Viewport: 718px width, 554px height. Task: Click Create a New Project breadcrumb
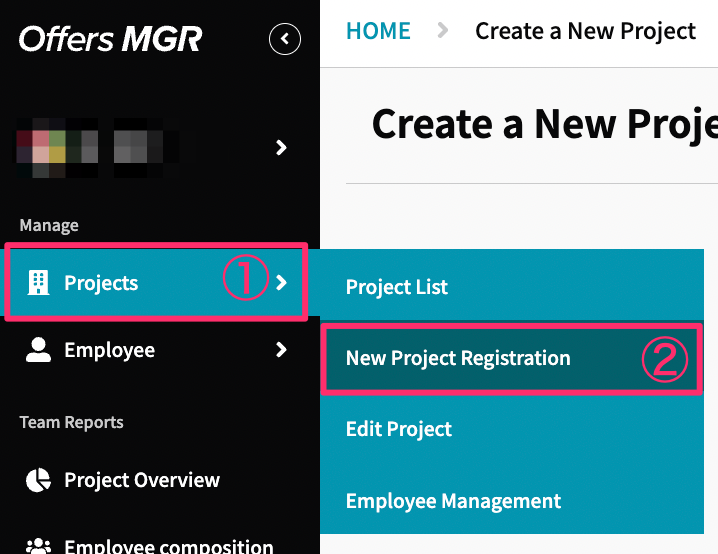(x=585, y=31)
